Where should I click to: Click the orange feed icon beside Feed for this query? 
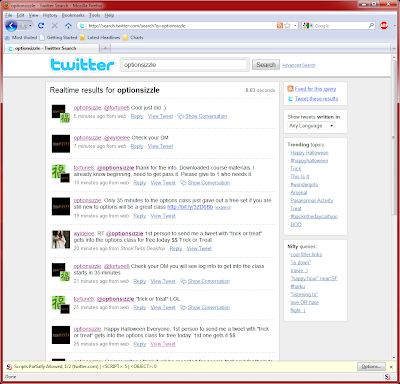(x=290, y=89)
